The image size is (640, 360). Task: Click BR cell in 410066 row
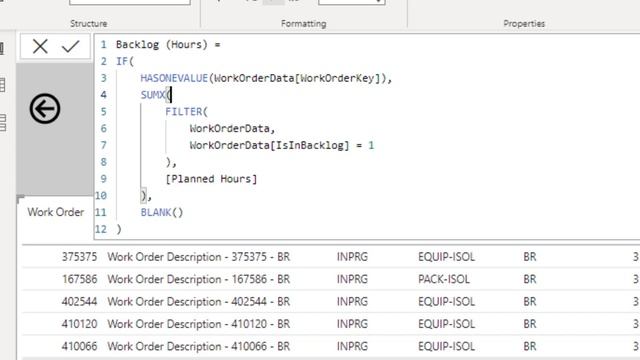pos(530,347)
